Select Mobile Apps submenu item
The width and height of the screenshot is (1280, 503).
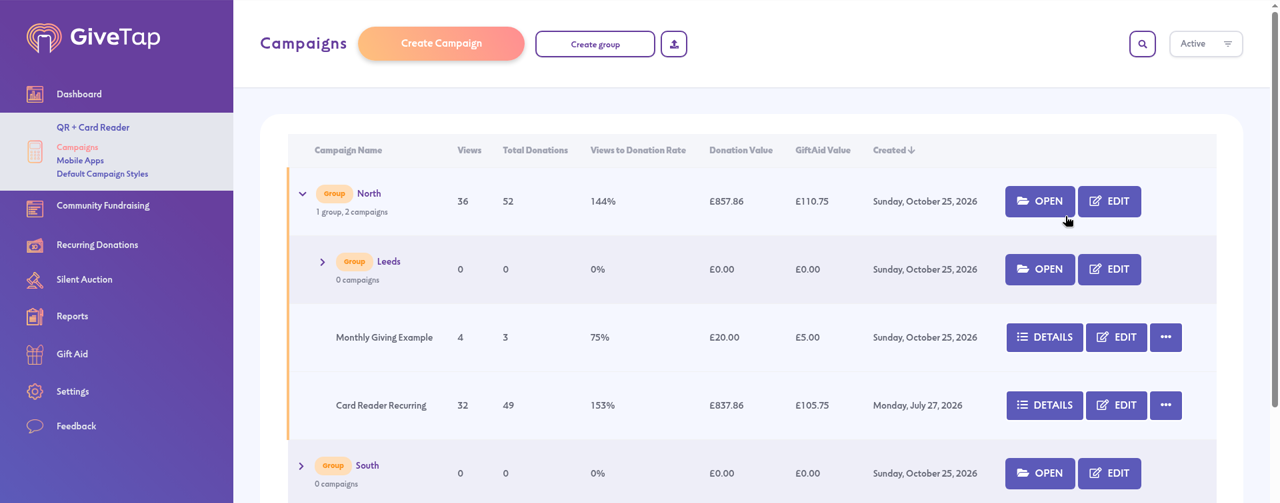tap(80, 161)
